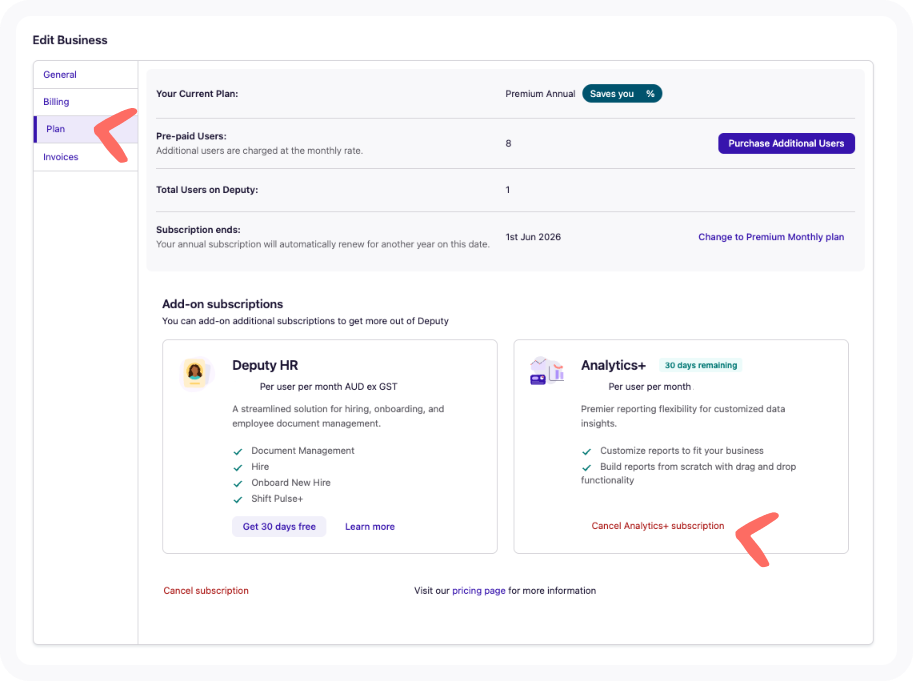Click the Premium Annual plan name

point(540,94)
